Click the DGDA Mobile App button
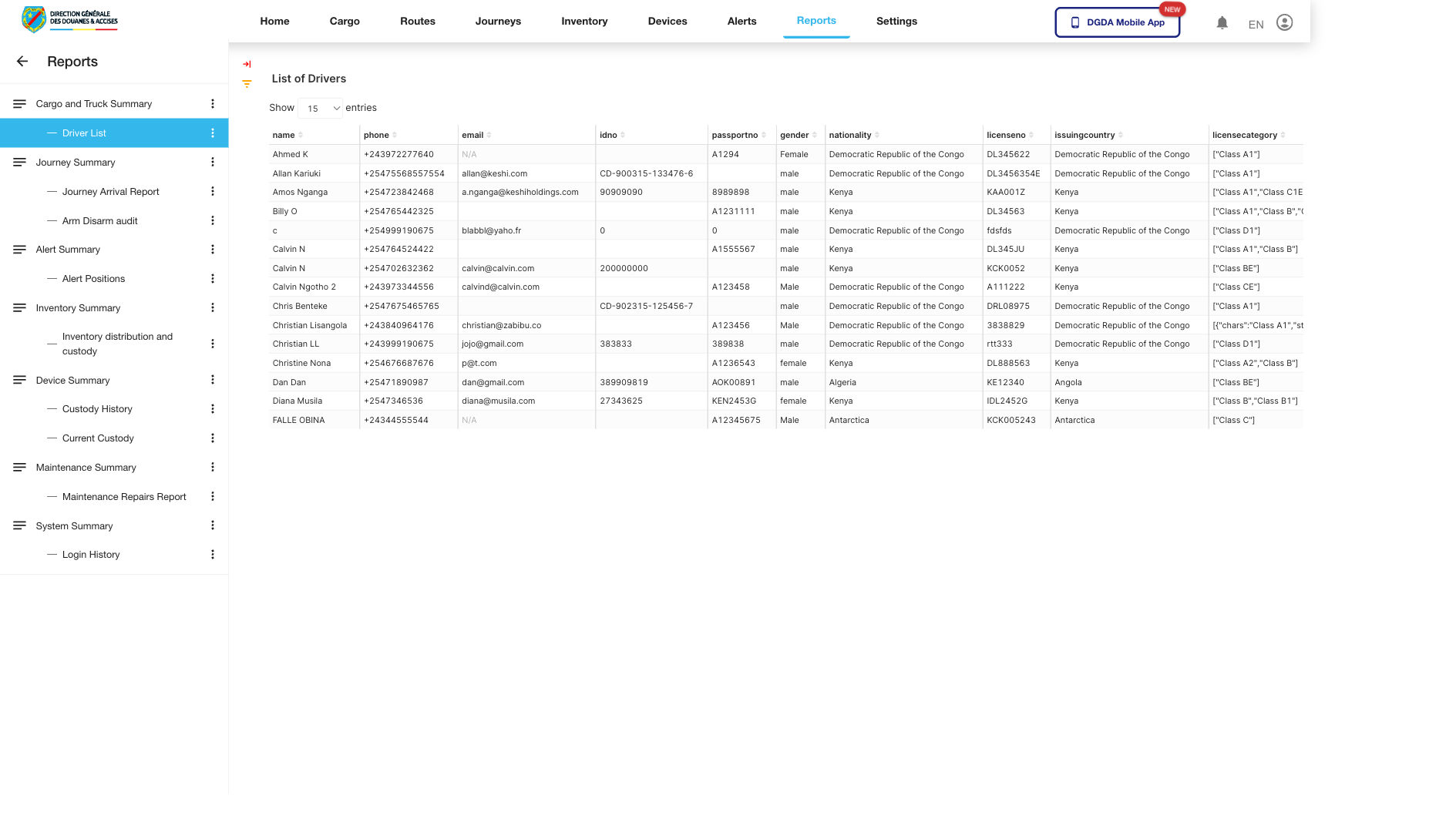The height and width of the screenshot is (839, 1456). (1117, 22)
